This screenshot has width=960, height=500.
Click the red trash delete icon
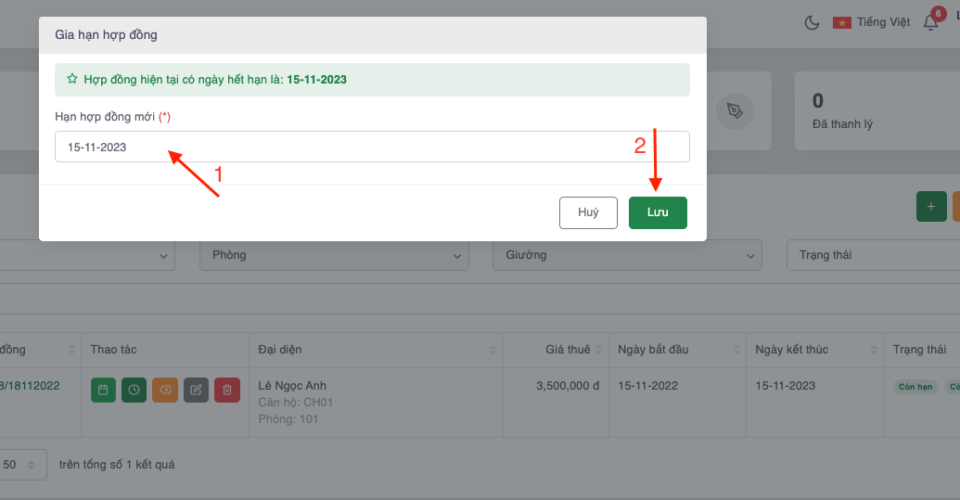click(x=227, y=390)
